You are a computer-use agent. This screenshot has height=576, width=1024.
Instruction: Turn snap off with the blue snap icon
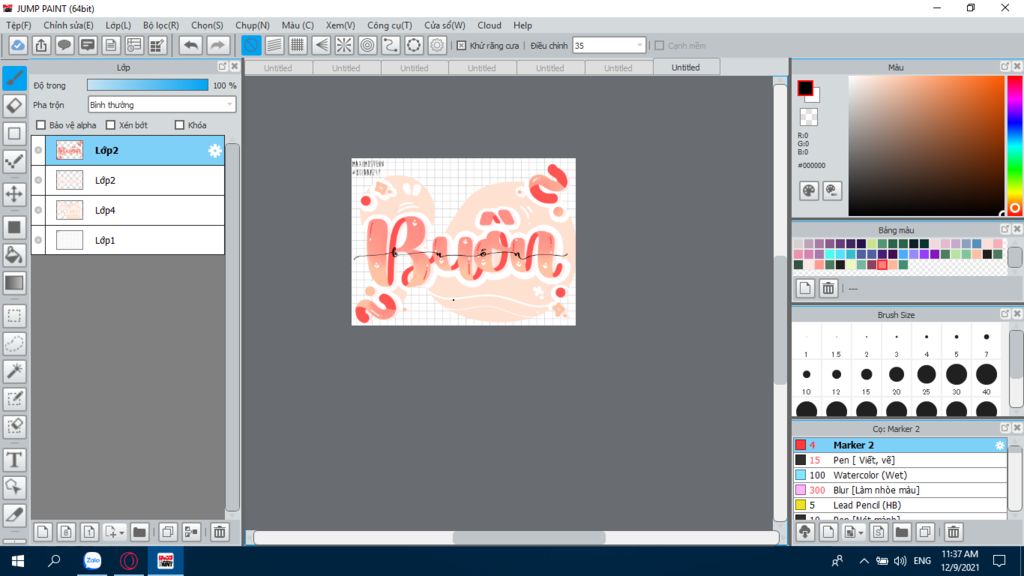point(251,45)
